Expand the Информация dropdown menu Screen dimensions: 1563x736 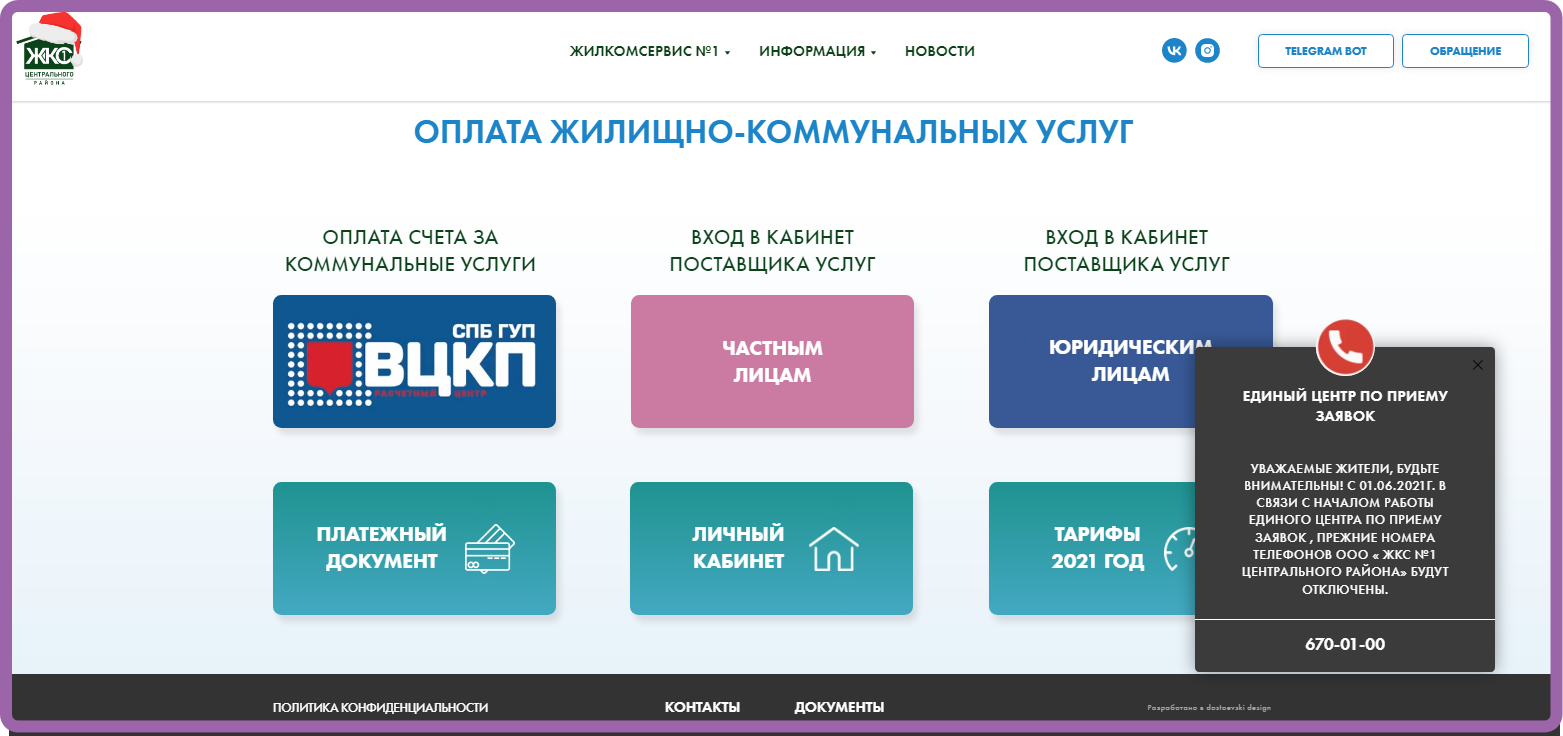[817, 51]
